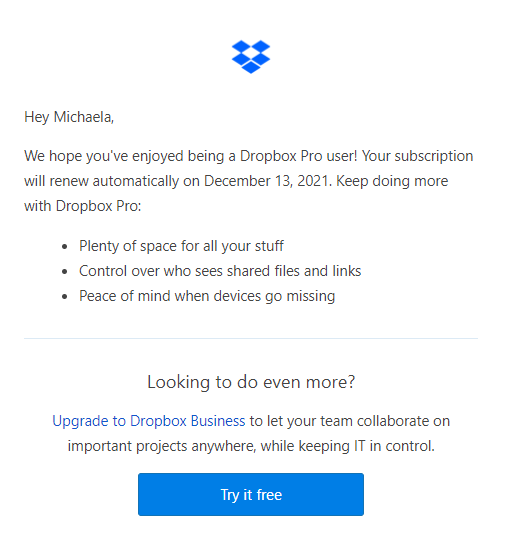Click the Dropbox logo icon
Image resolution: width=508 pixels, height=554 pixels.
(x=251, y=57)
